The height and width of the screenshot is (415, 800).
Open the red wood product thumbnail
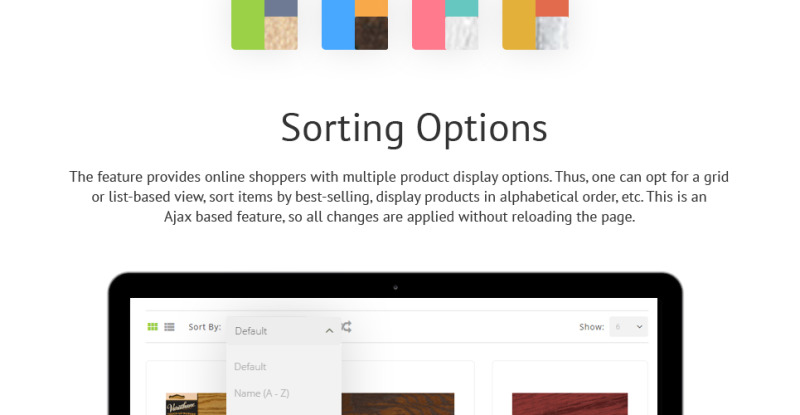(x=570, y=404)
